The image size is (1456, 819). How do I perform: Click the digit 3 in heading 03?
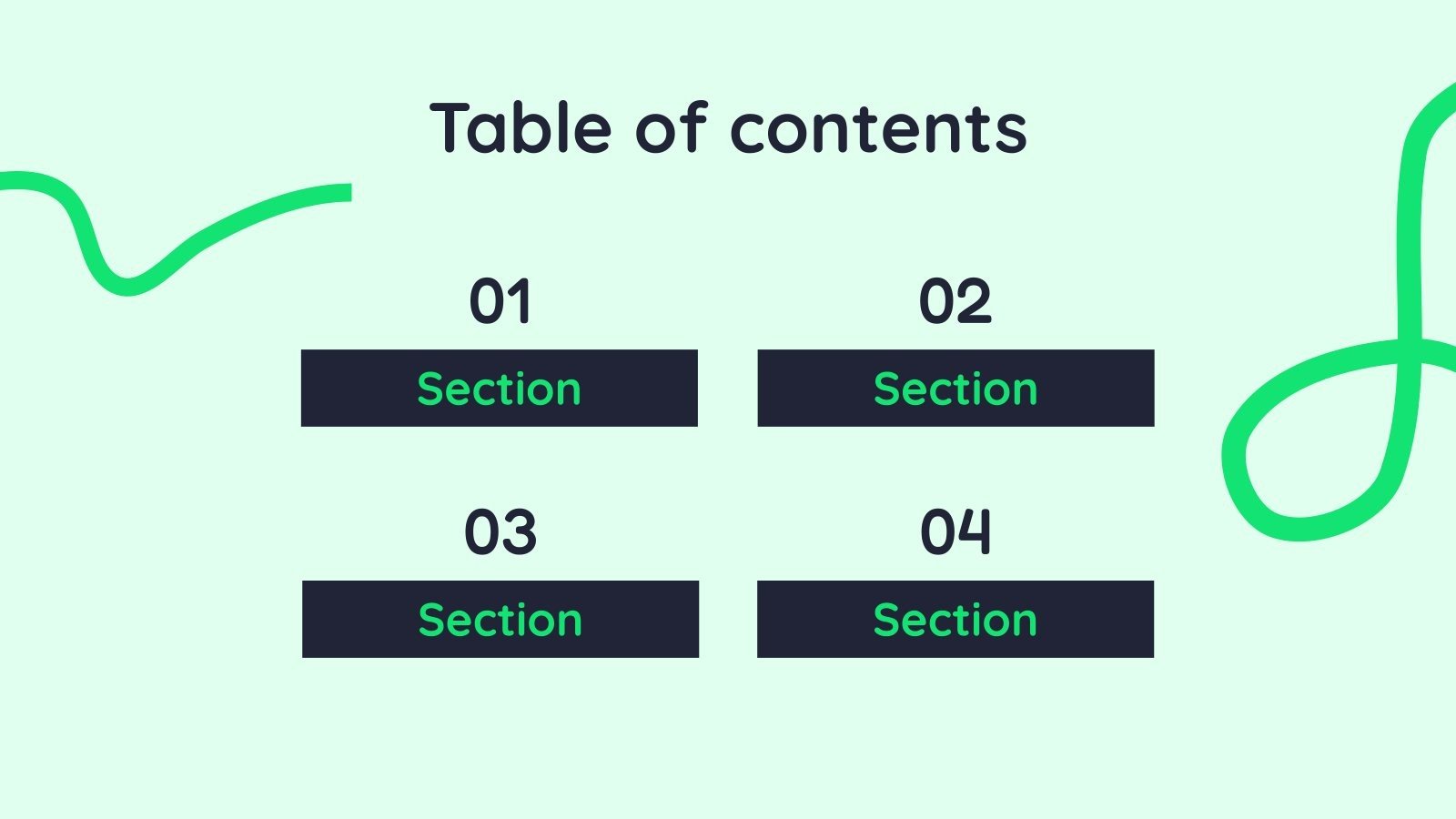520,532
